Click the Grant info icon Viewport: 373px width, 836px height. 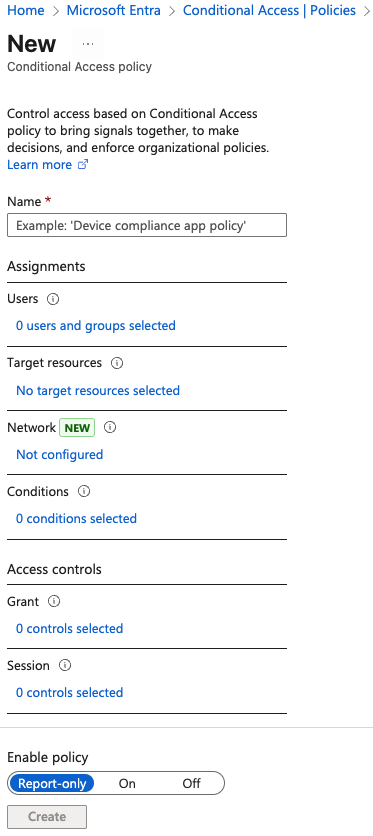[54, 601]
